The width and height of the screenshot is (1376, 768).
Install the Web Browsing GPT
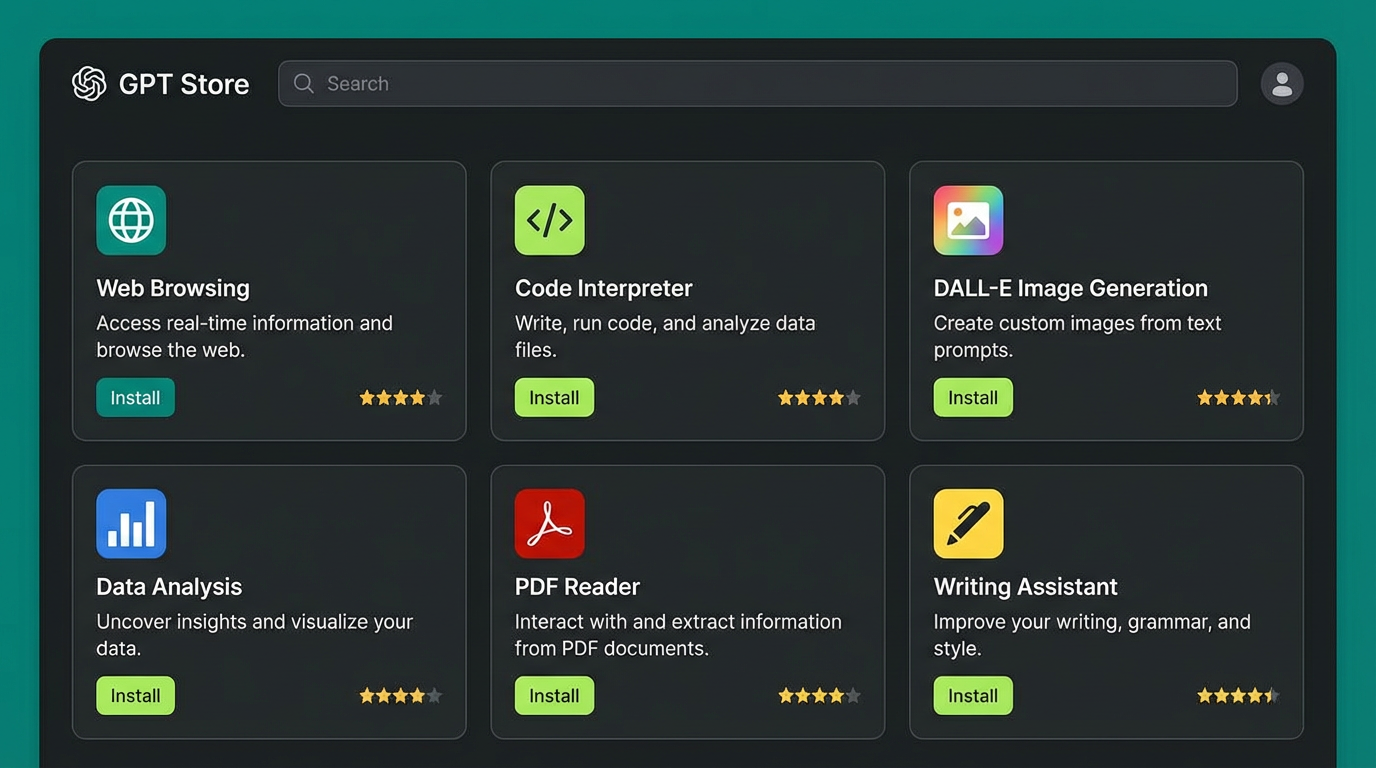tap(135, 397)
